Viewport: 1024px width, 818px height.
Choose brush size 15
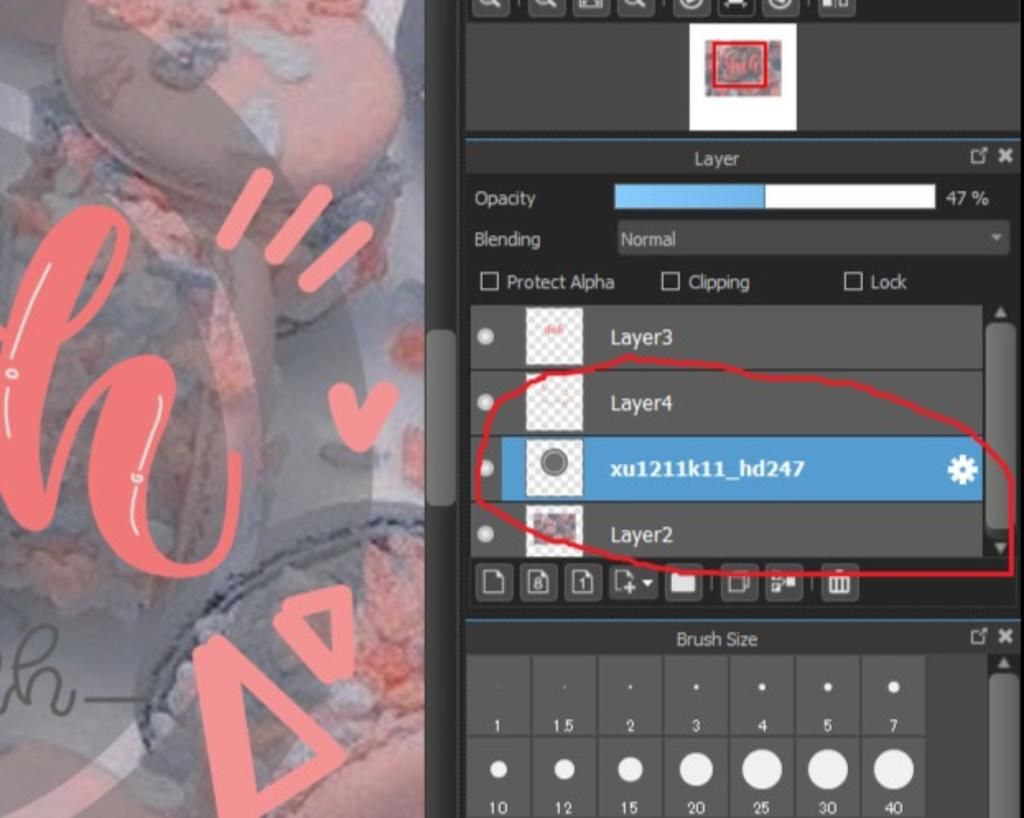click(630, 778)
